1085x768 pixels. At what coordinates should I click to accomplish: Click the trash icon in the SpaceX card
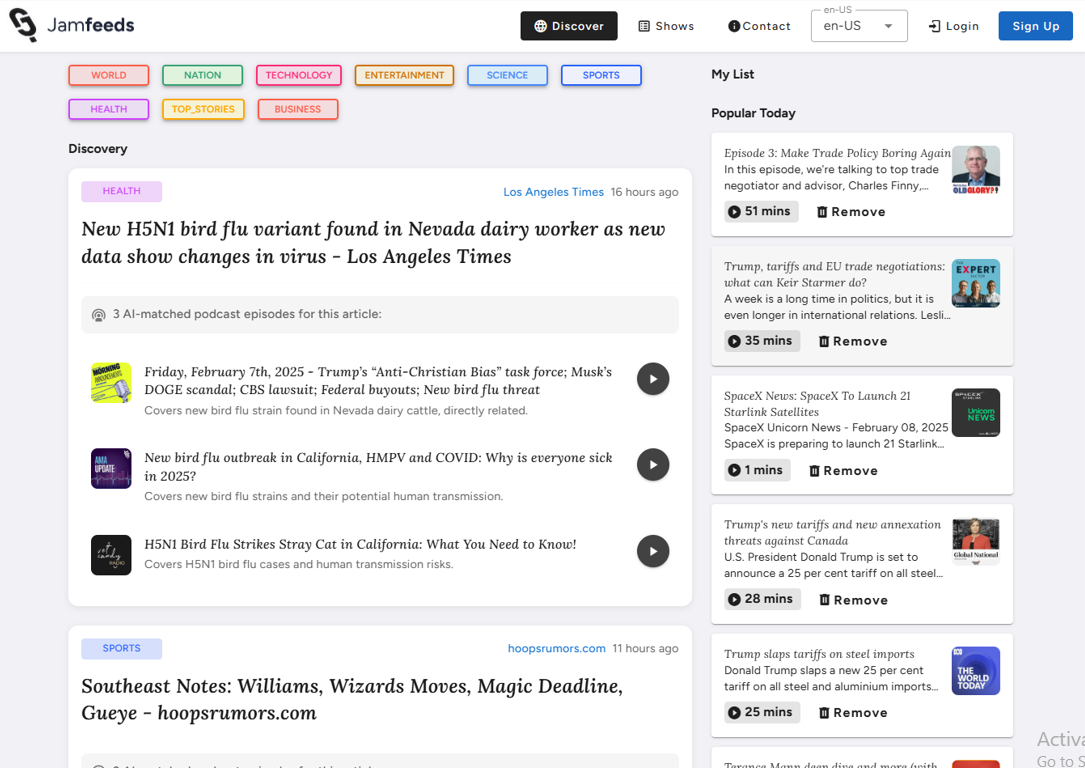click(814, 470)
